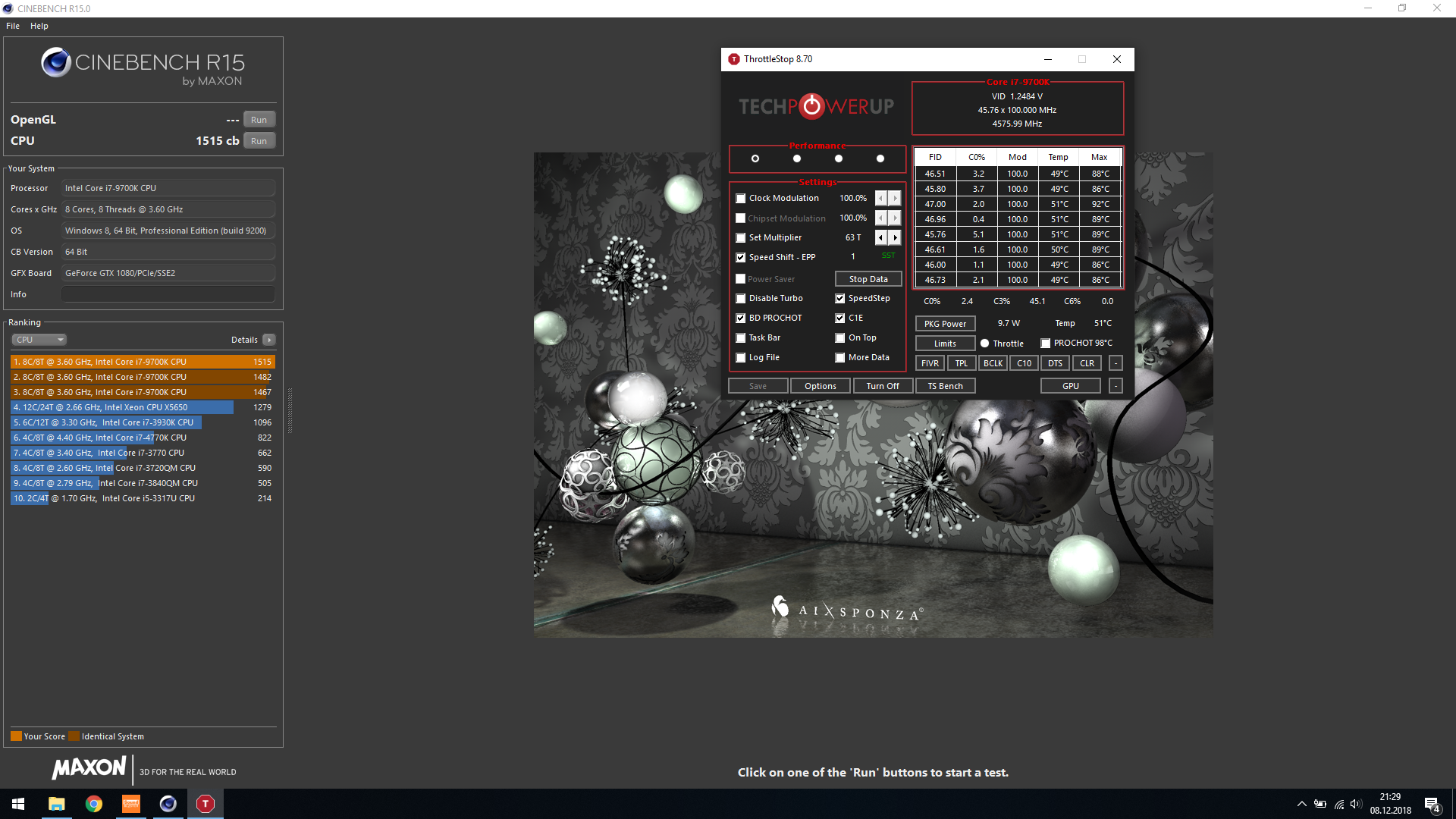Viewport: 1456px width, 819px height.
Task: Select the first Performance profile radio button
Action: 755,158
